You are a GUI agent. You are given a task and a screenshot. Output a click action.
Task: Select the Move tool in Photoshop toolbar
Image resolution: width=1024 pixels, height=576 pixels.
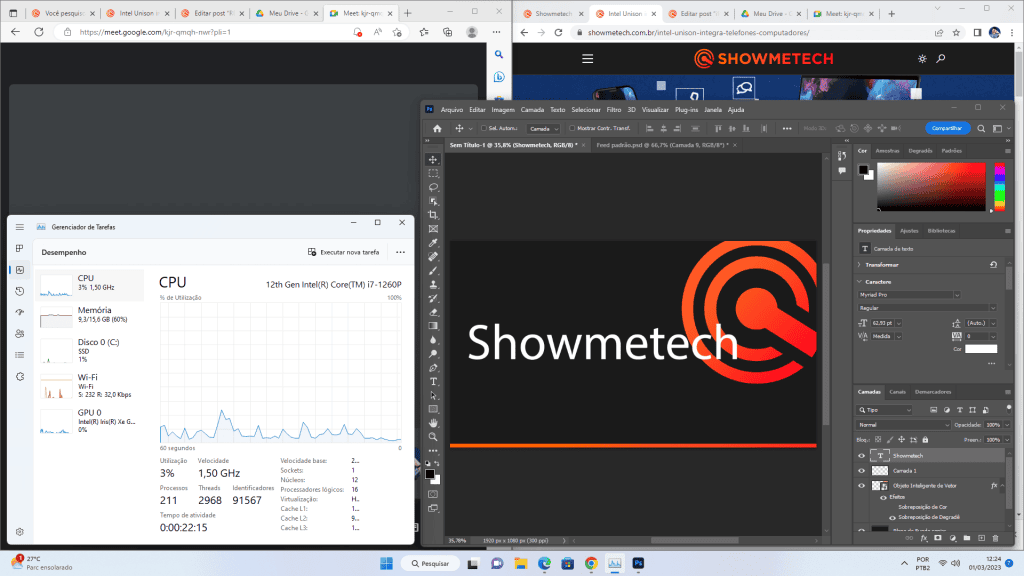tap(433, 160)
